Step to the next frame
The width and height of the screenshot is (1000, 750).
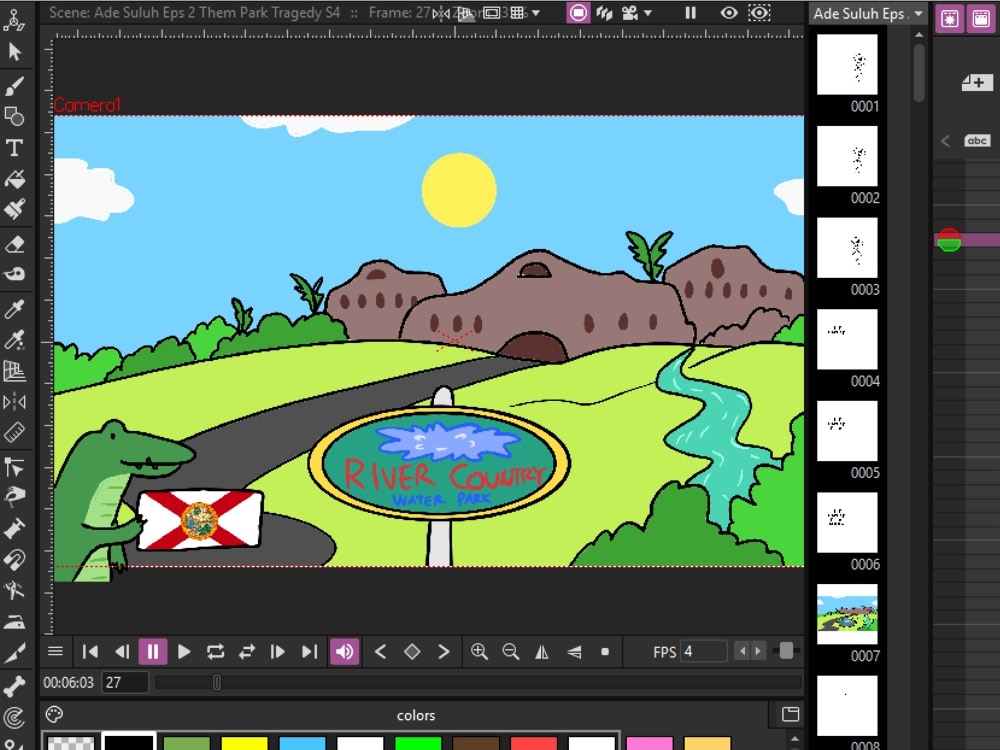[x=277, y=651]
